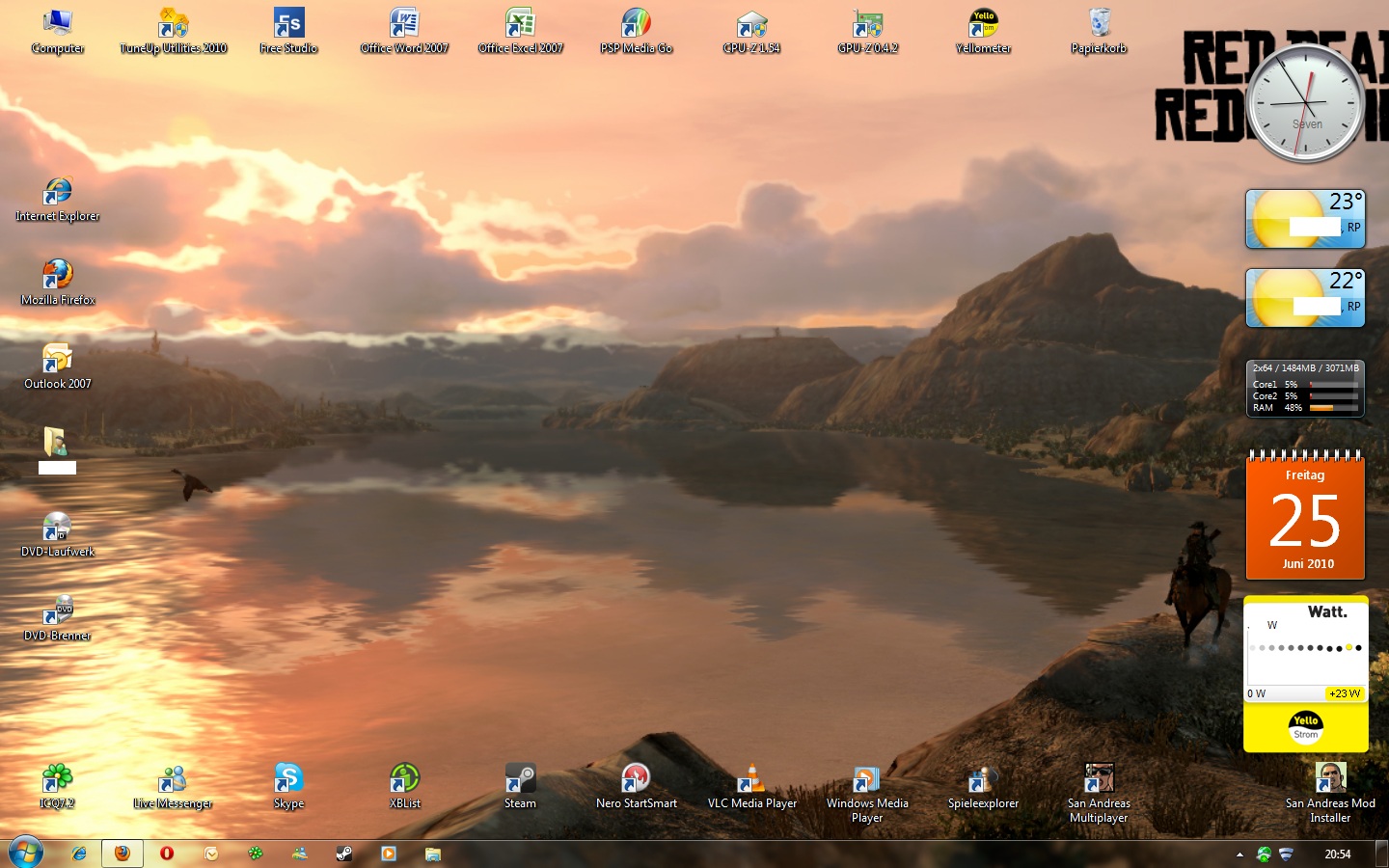Select San Andreas Multiplayer shortcut
Image resolution: width=1389 pixels, height=868 pixels.
pos(1099,793)
